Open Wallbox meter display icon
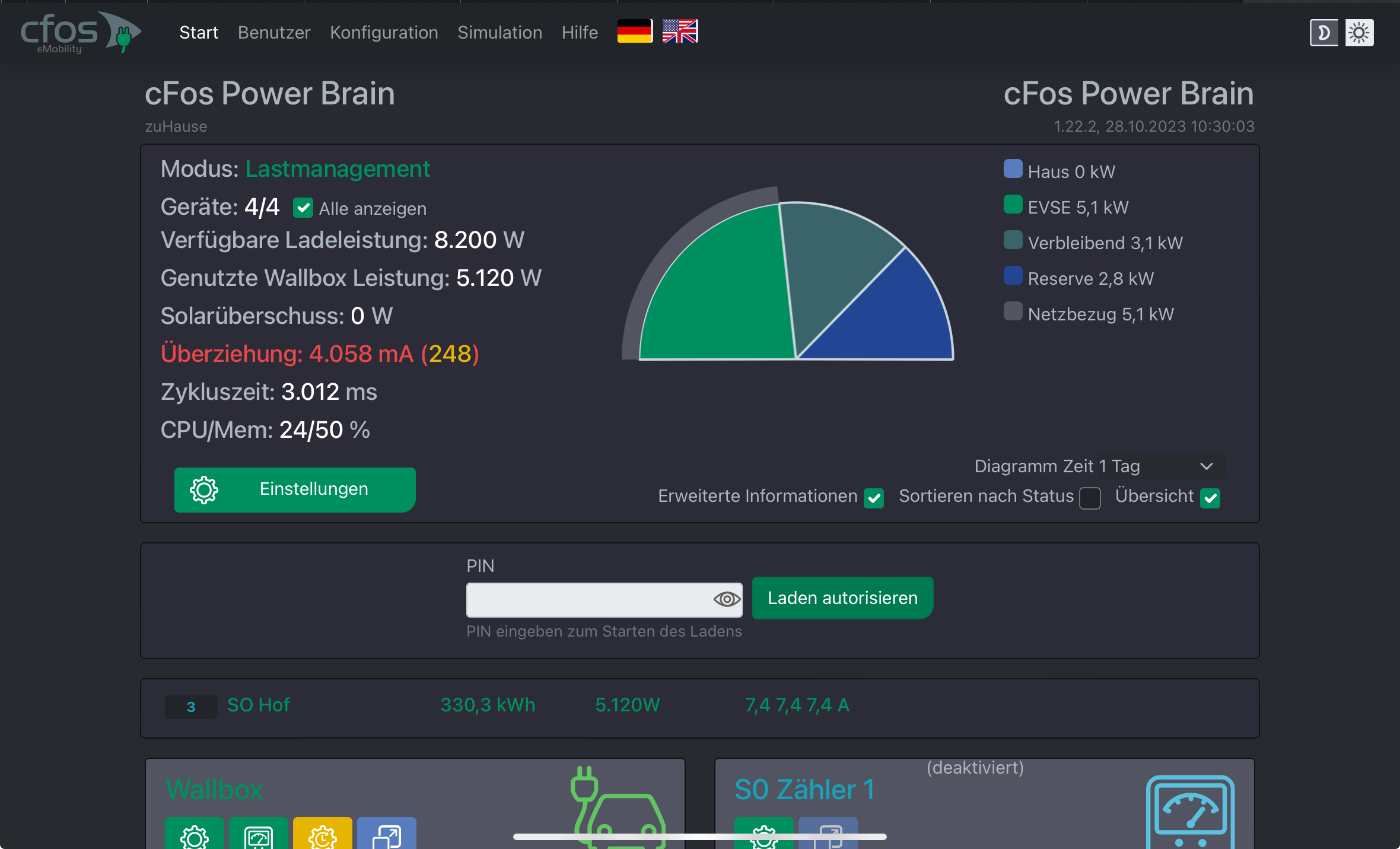Screen dimensions: 1400x849 point(259,833)
